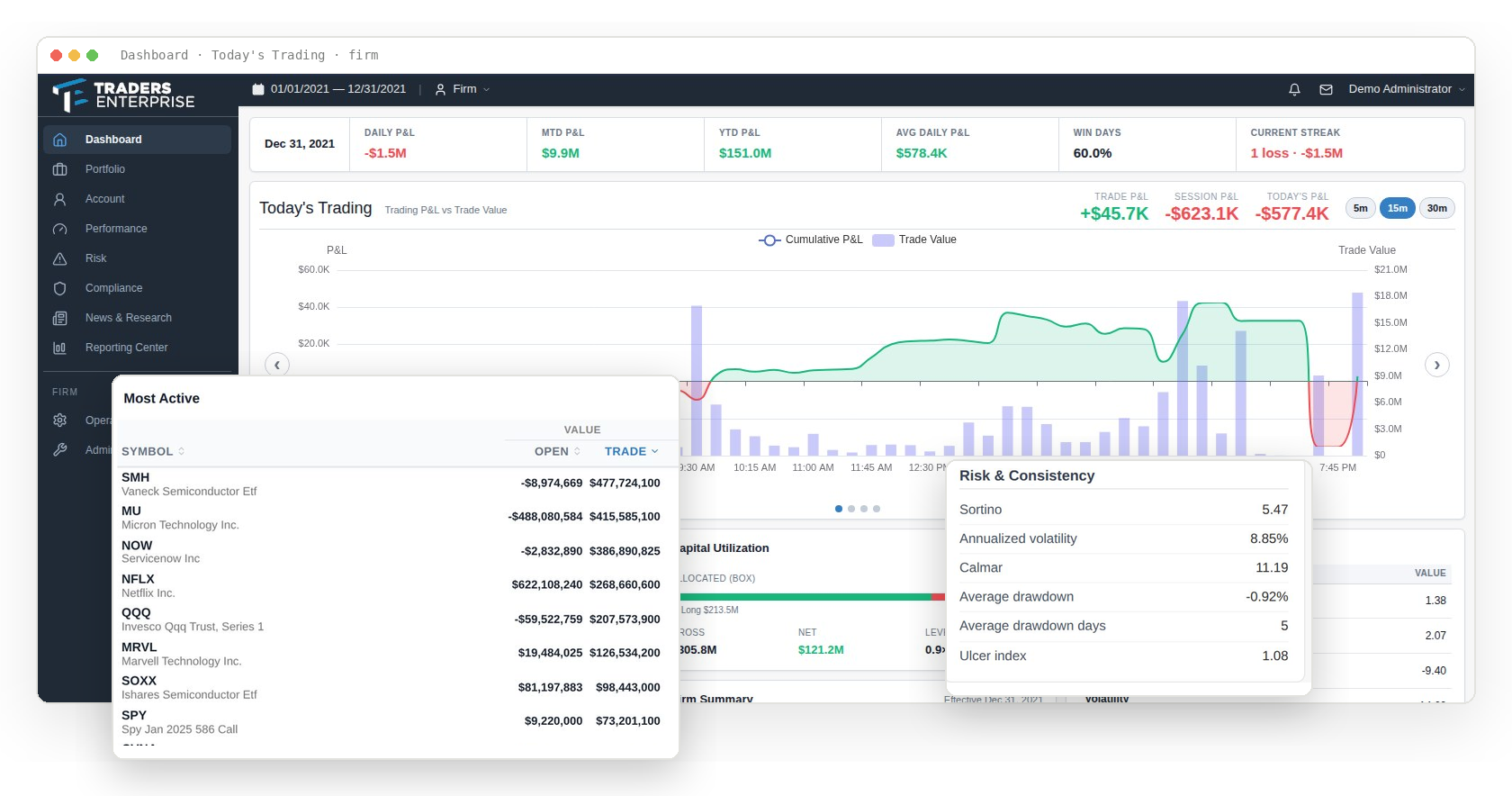Click the capital utilization green progress bar
This screenshot has width=1512, height=796.
click(805, 597)
